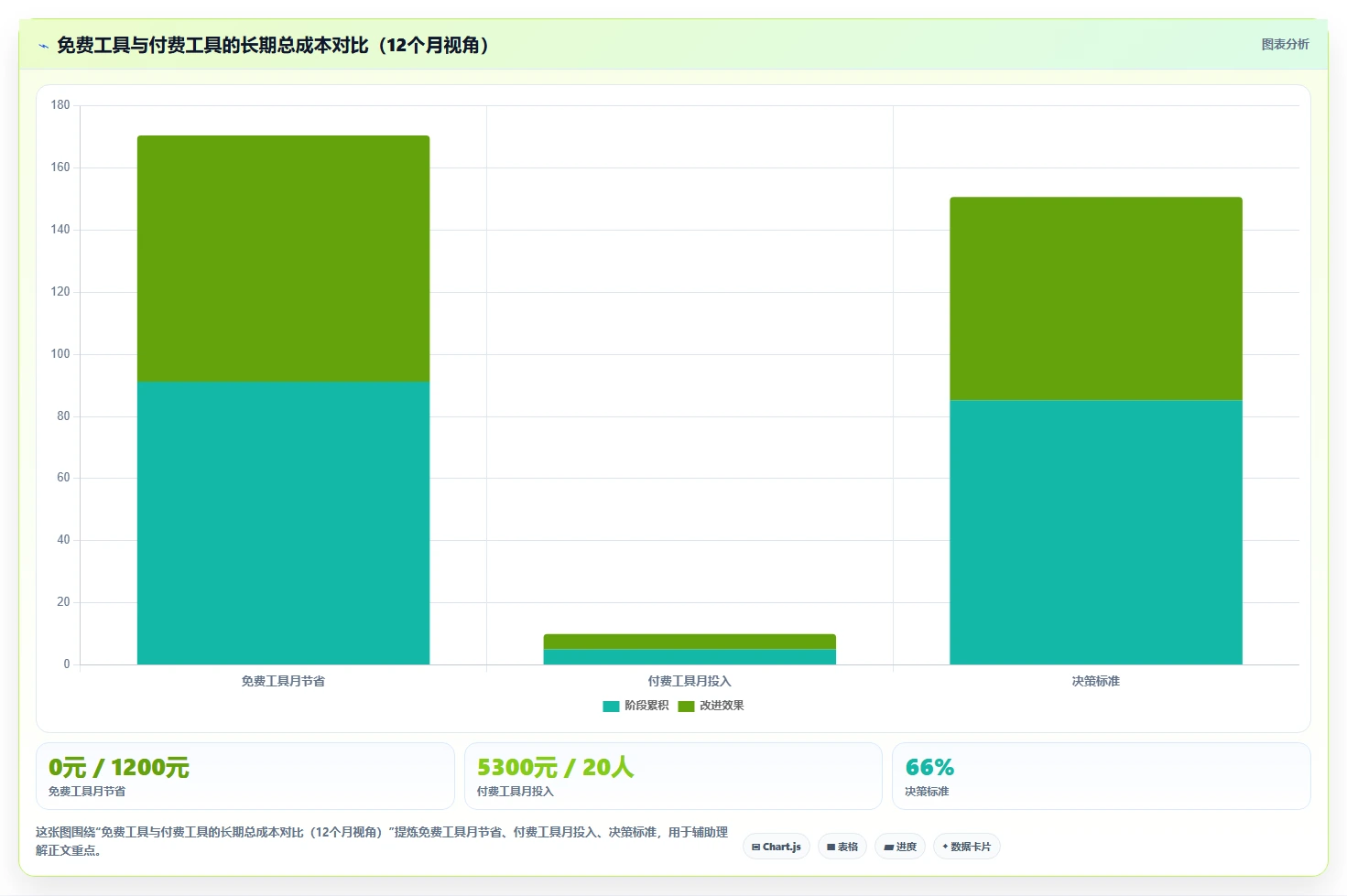The width and height of the screenshot is (1347, 896).
Task: Click the 决策标准 caption in the third stat card
Action: [927, 792]
